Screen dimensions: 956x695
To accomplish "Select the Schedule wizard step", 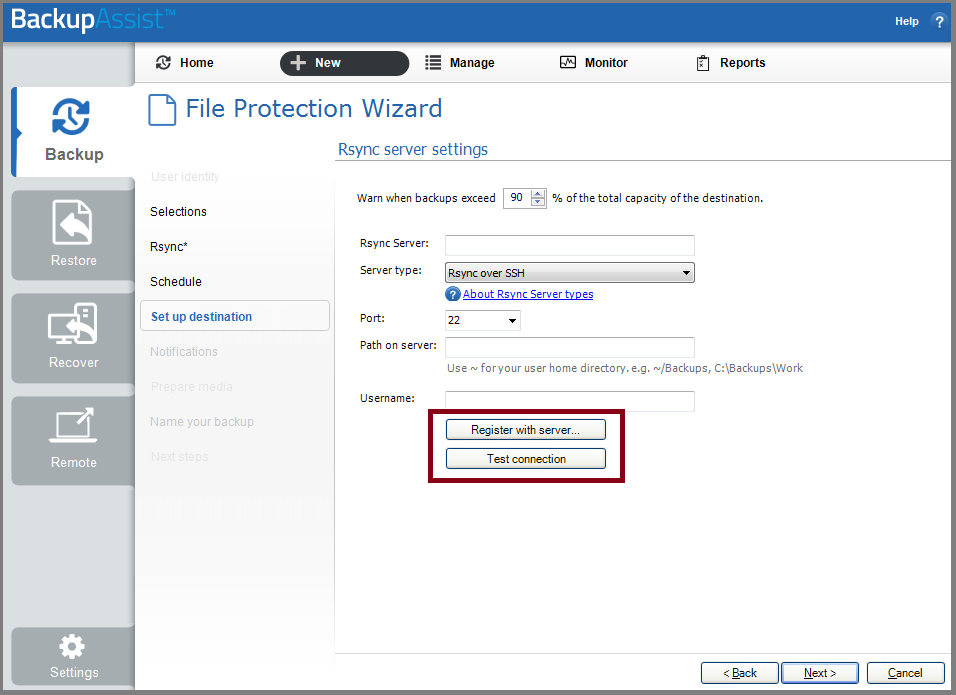I will [176, 282].
